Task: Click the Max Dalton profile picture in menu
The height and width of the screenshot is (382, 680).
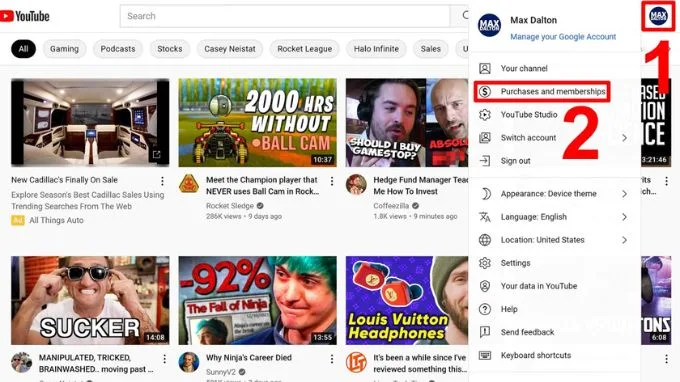Action: 489,25
